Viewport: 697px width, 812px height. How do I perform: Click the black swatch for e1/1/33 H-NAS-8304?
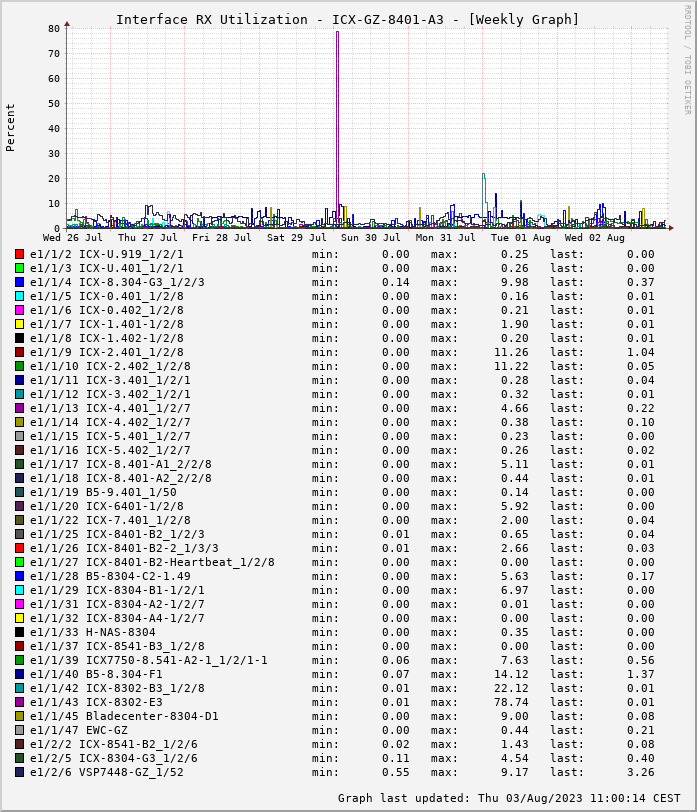[19, 632]
